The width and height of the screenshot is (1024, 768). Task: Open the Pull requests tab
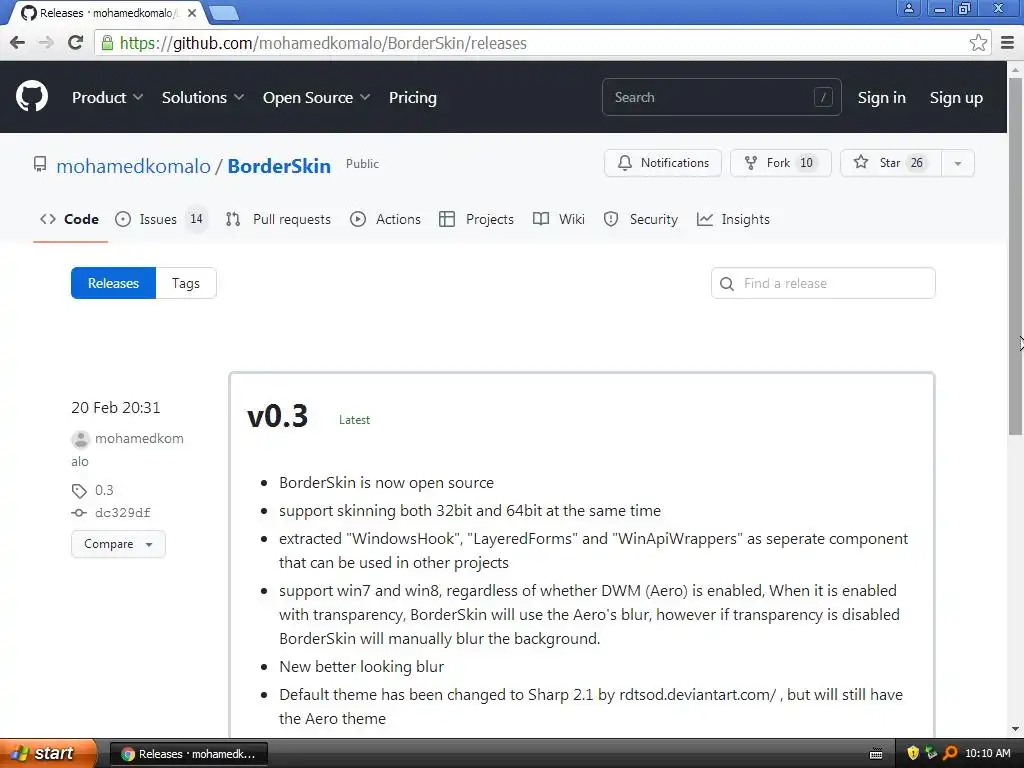[x=278, y=219]
